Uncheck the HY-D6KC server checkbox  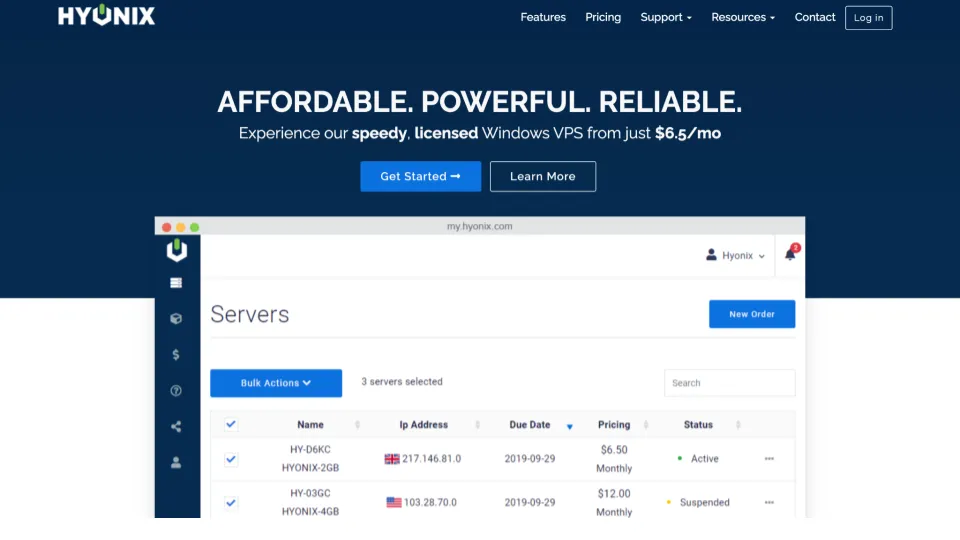click(x=231, y=459)
